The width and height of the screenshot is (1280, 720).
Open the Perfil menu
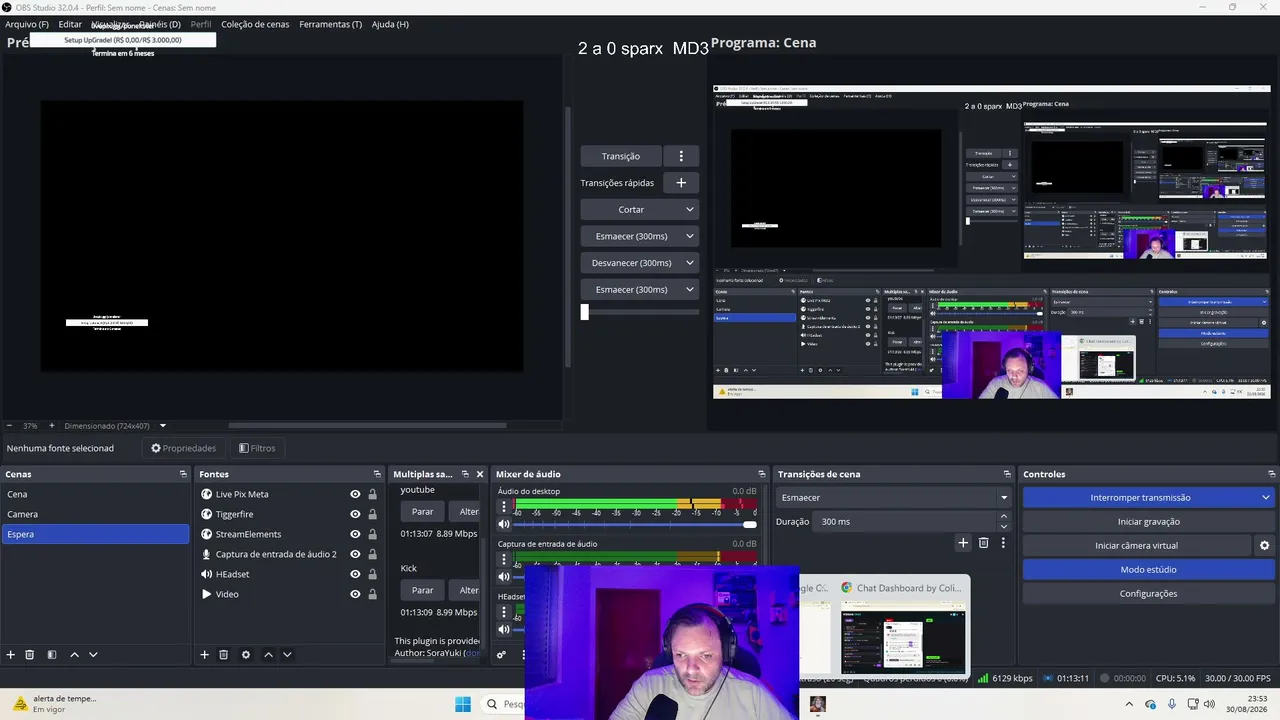(x=200, y=24)
